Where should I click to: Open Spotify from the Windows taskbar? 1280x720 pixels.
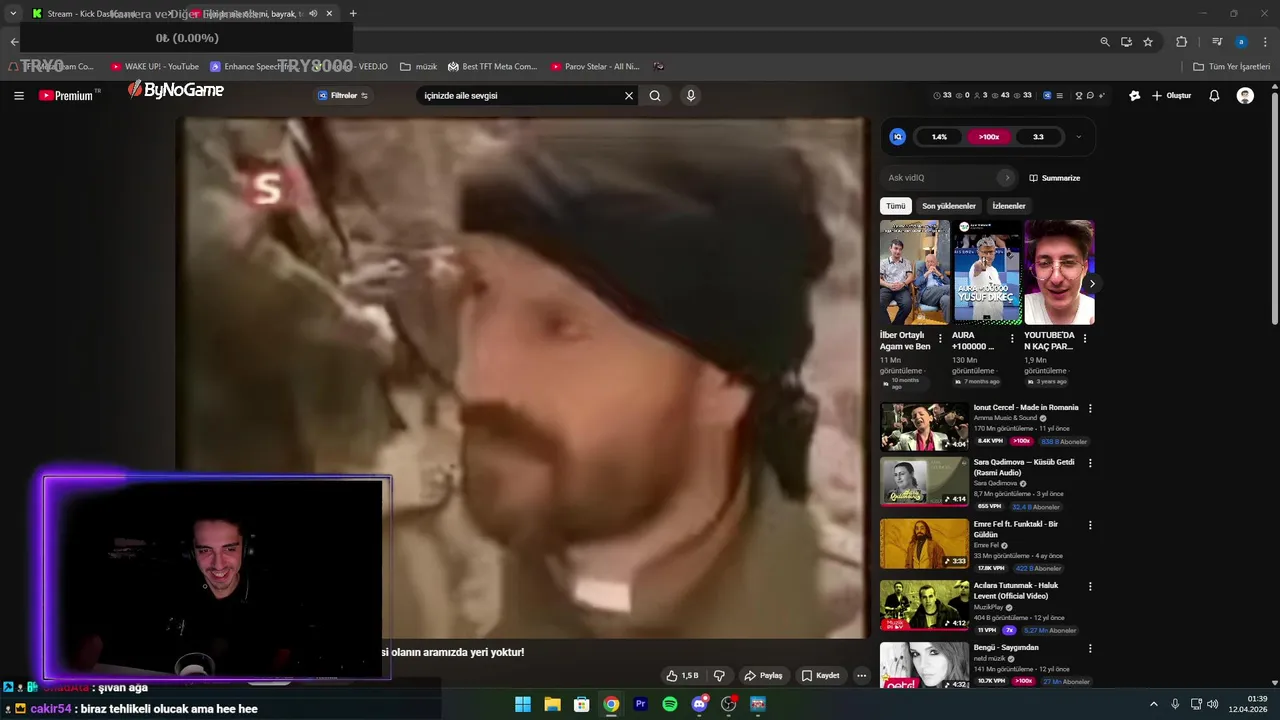pyautogui.click(x=670, y=704)
